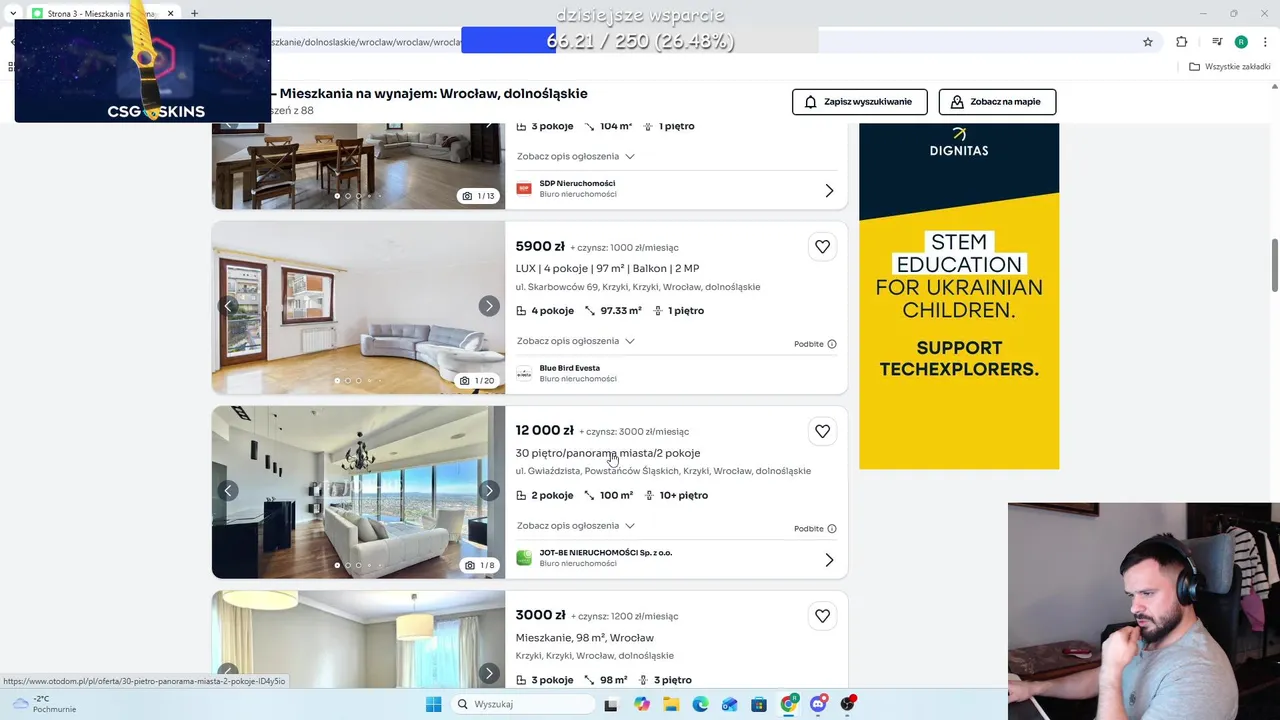Show next photo of 12 000 zł listing
Screen dimensions: 1280x720
click(488, 490)
